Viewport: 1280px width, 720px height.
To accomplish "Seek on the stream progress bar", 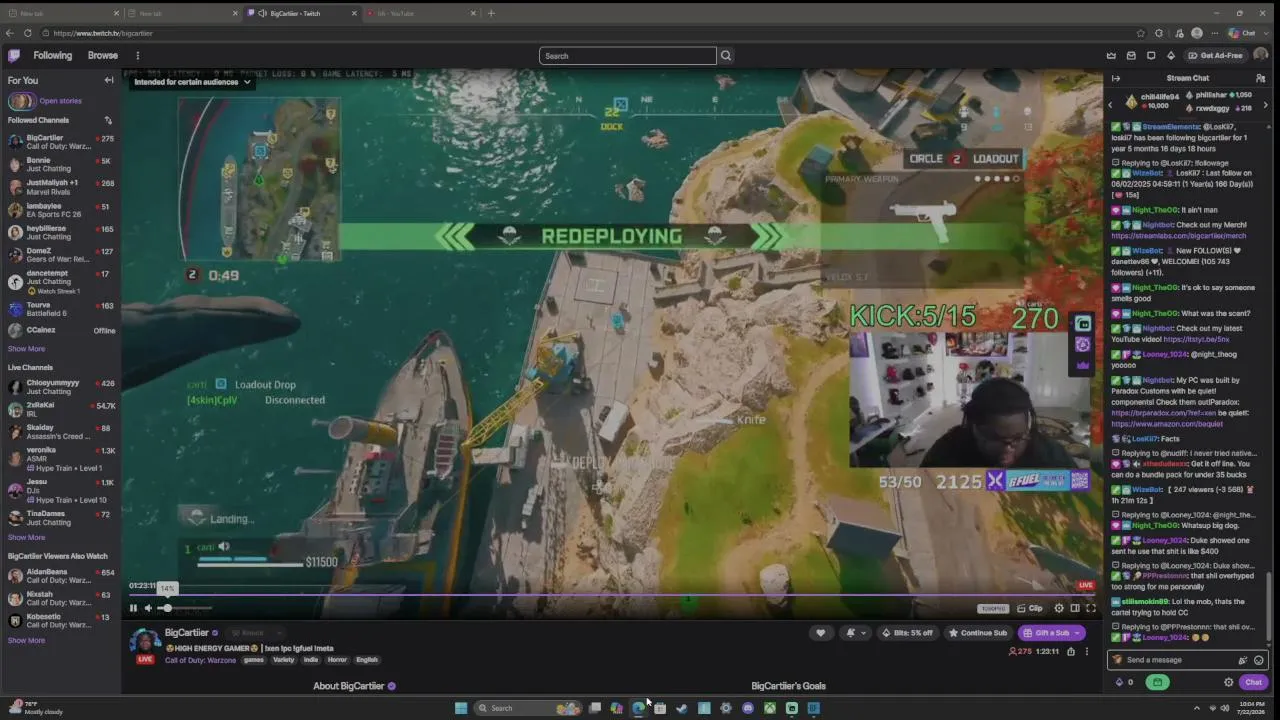I will (x=612, y=595).
